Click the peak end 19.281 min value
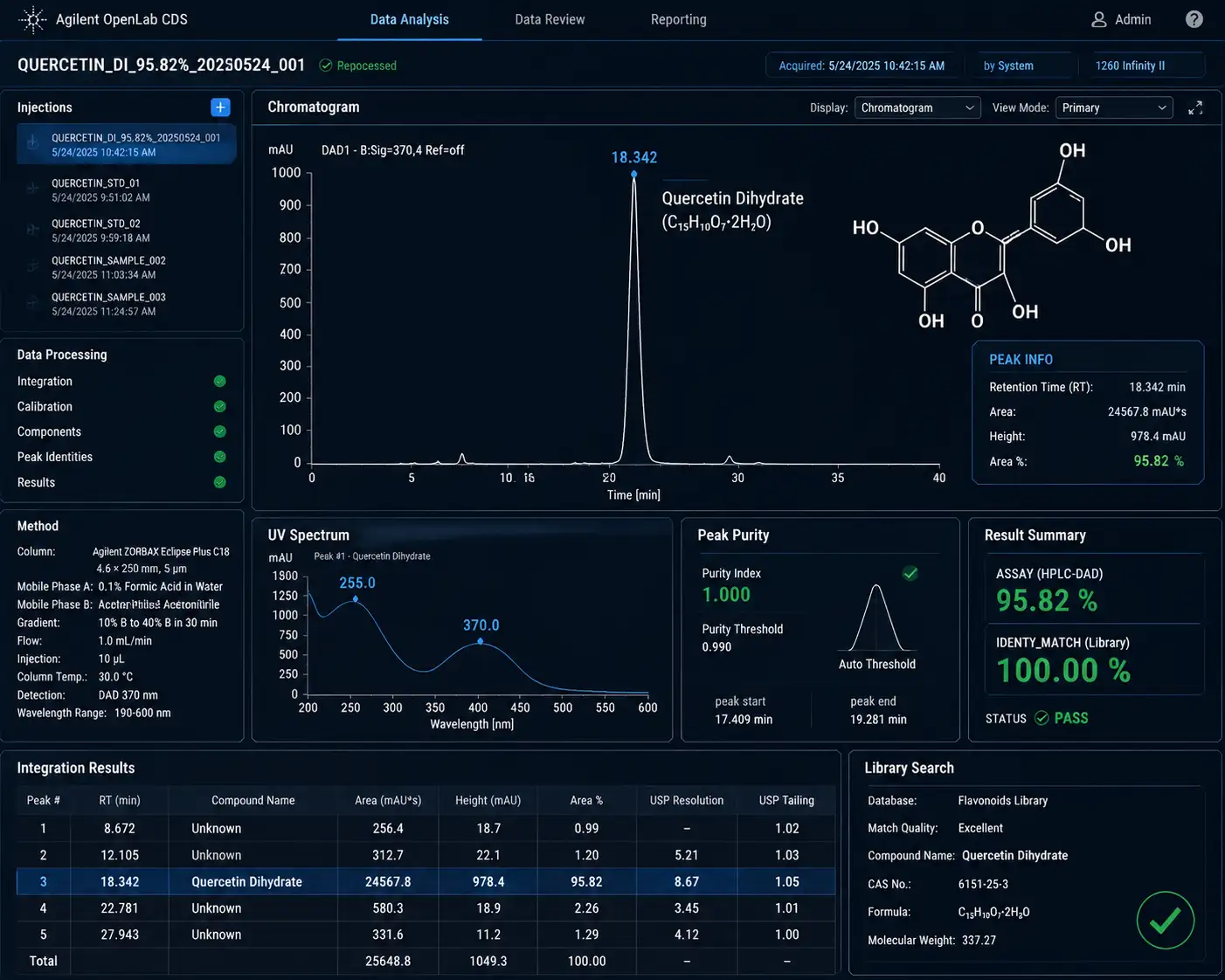This screenshot has height=980, width=1225. 878,720
